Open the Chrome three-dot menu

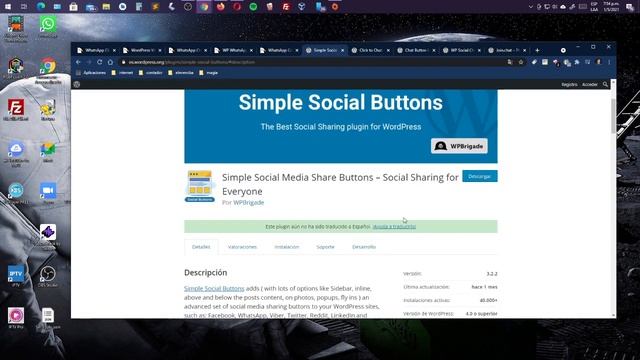point(609,62)
